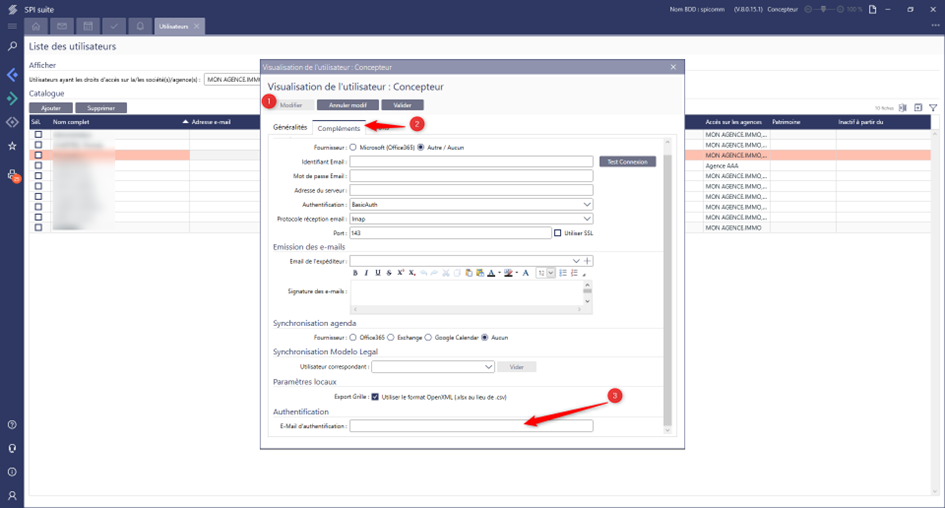Select Google Calendar sync radio button
Image resolution: width=945 pixels, height=508 pixels.
[x=429, y=337]
